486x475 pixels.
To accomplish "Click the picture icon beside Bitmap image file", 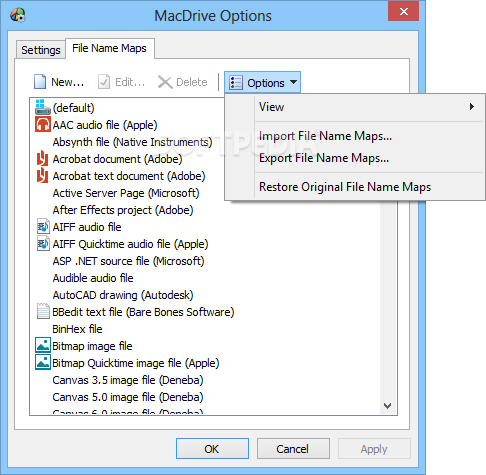I will point(43,345).
